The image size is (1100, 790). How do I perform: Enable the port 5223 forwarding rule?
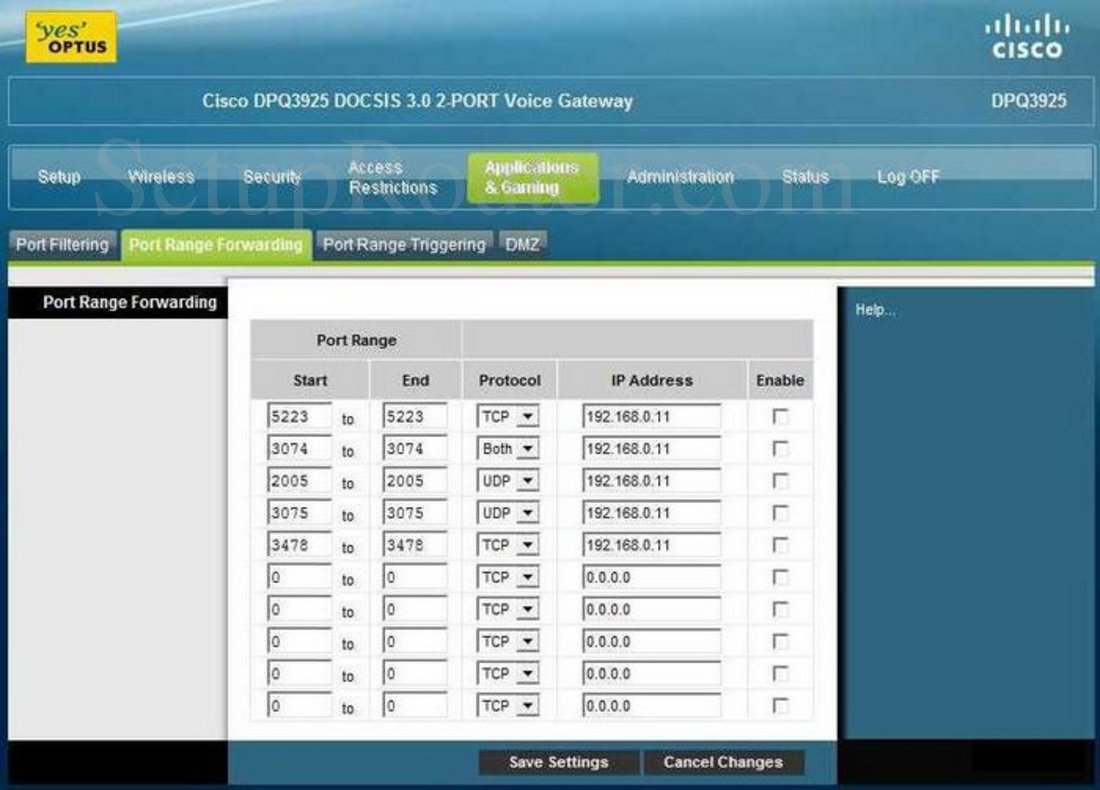779,416
